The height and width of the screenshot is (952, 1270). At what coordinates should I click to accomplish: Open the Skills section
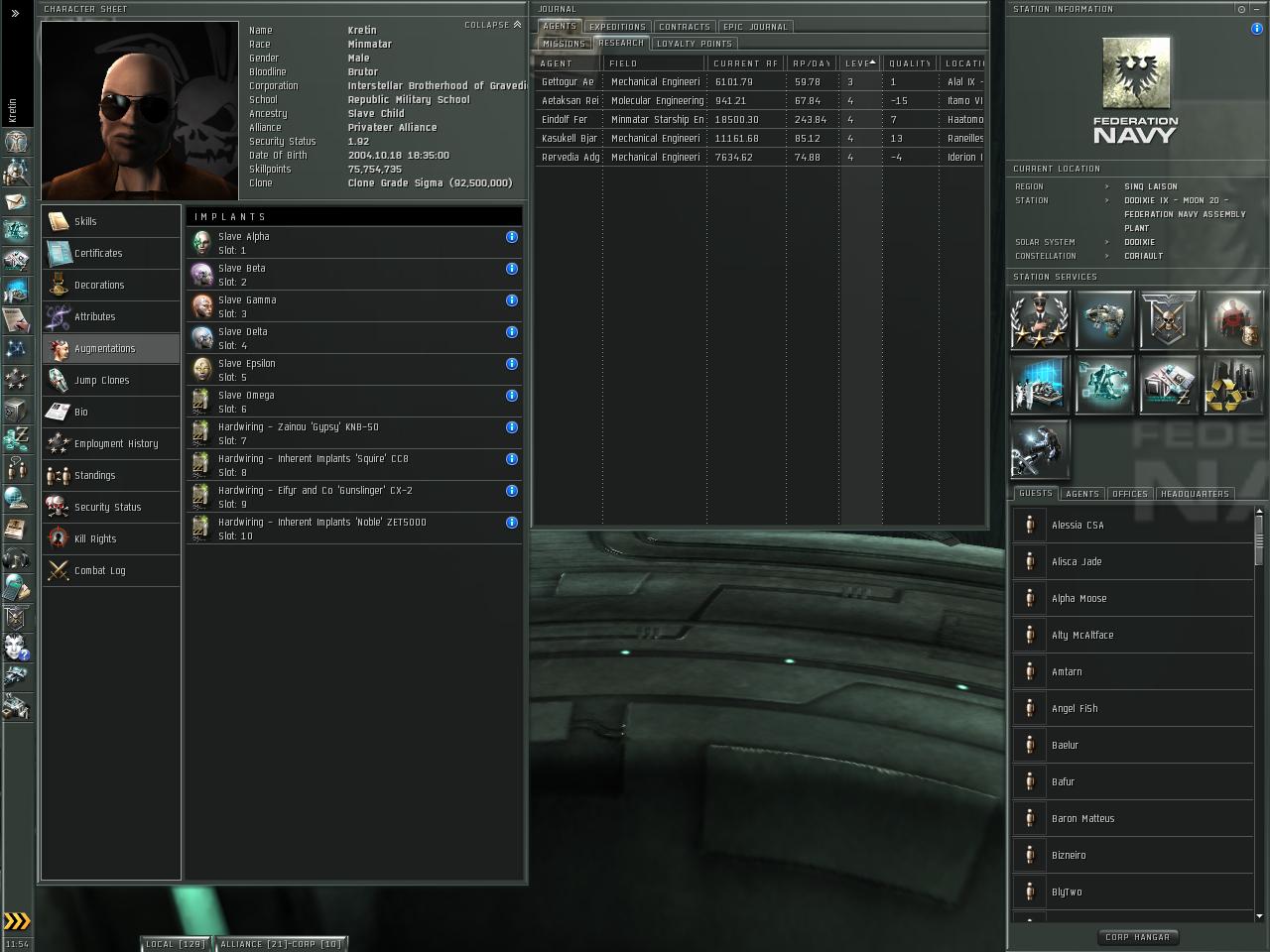point(111,221)
